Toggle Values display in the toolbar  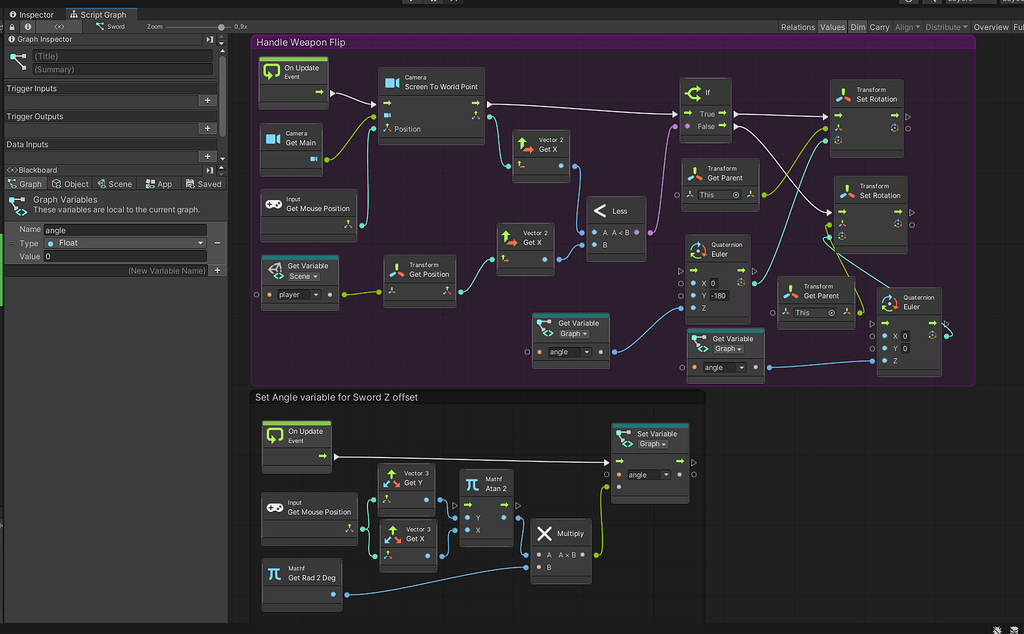click(833, 27)
